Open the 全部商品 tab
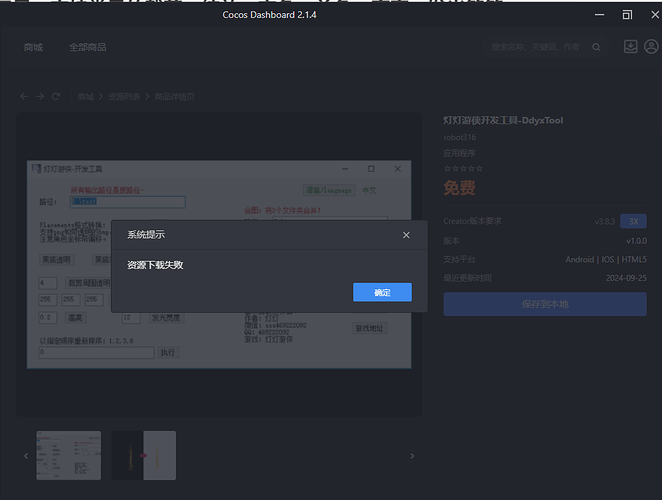The height and width of the screenshot is (500, 662). coord(87,47)
